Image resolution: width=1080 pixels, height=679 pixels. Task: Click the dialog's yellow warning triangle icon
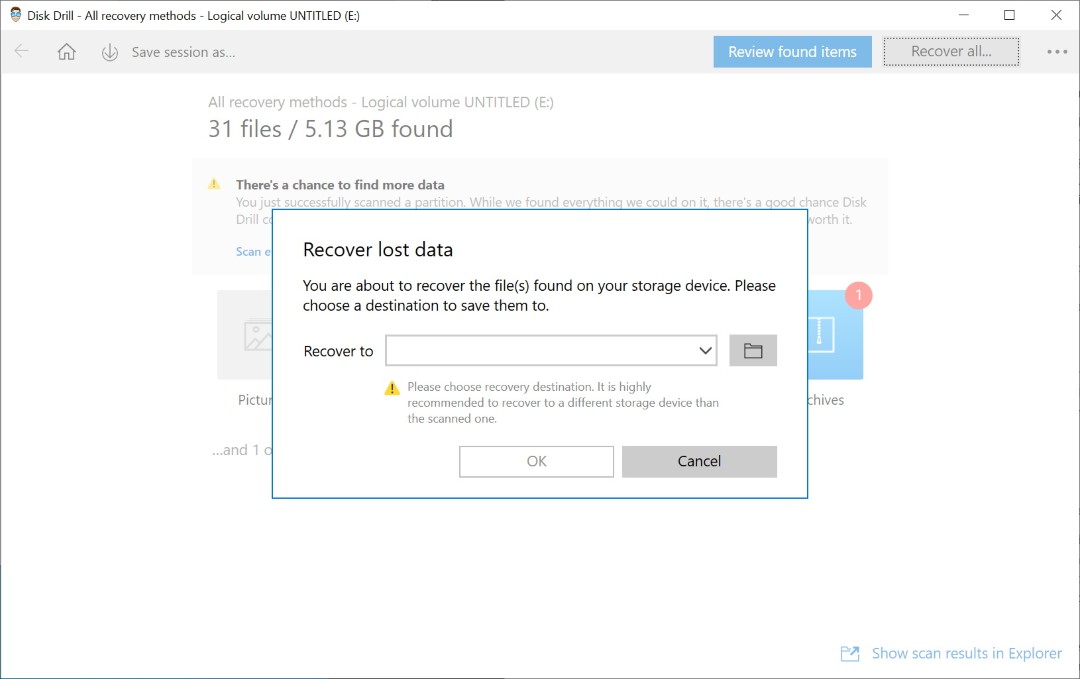tap(392, 388)
